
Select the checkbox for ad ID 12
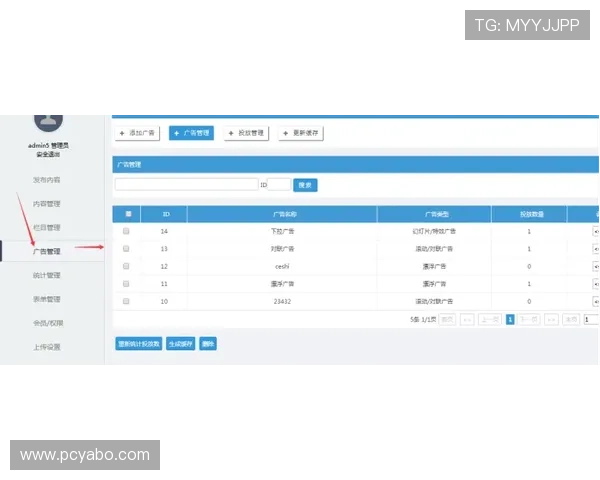[126, 266]
